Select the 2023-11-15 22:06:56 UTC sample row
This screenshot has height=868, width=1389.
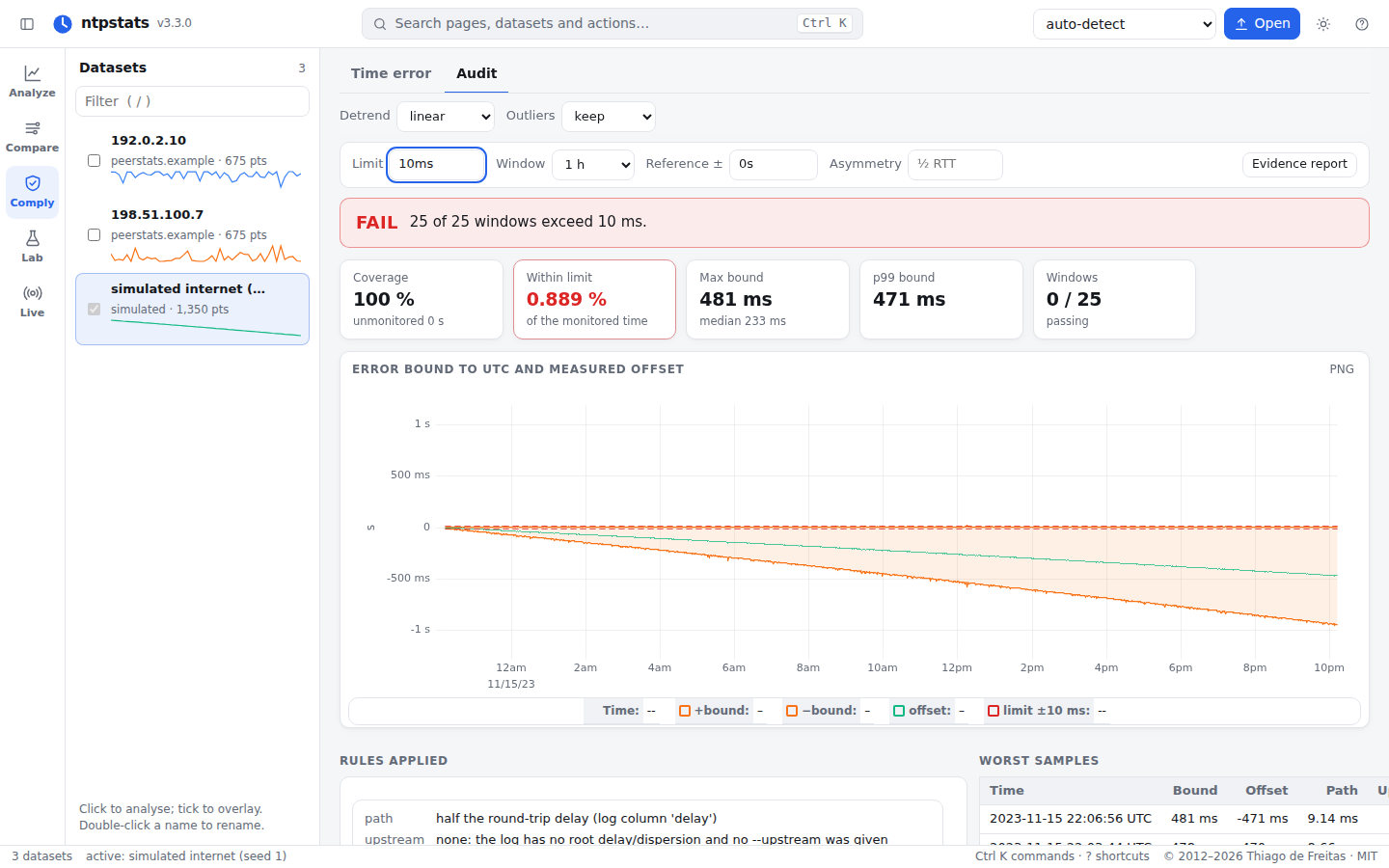pyautogui.click(x=1184, y=819)
